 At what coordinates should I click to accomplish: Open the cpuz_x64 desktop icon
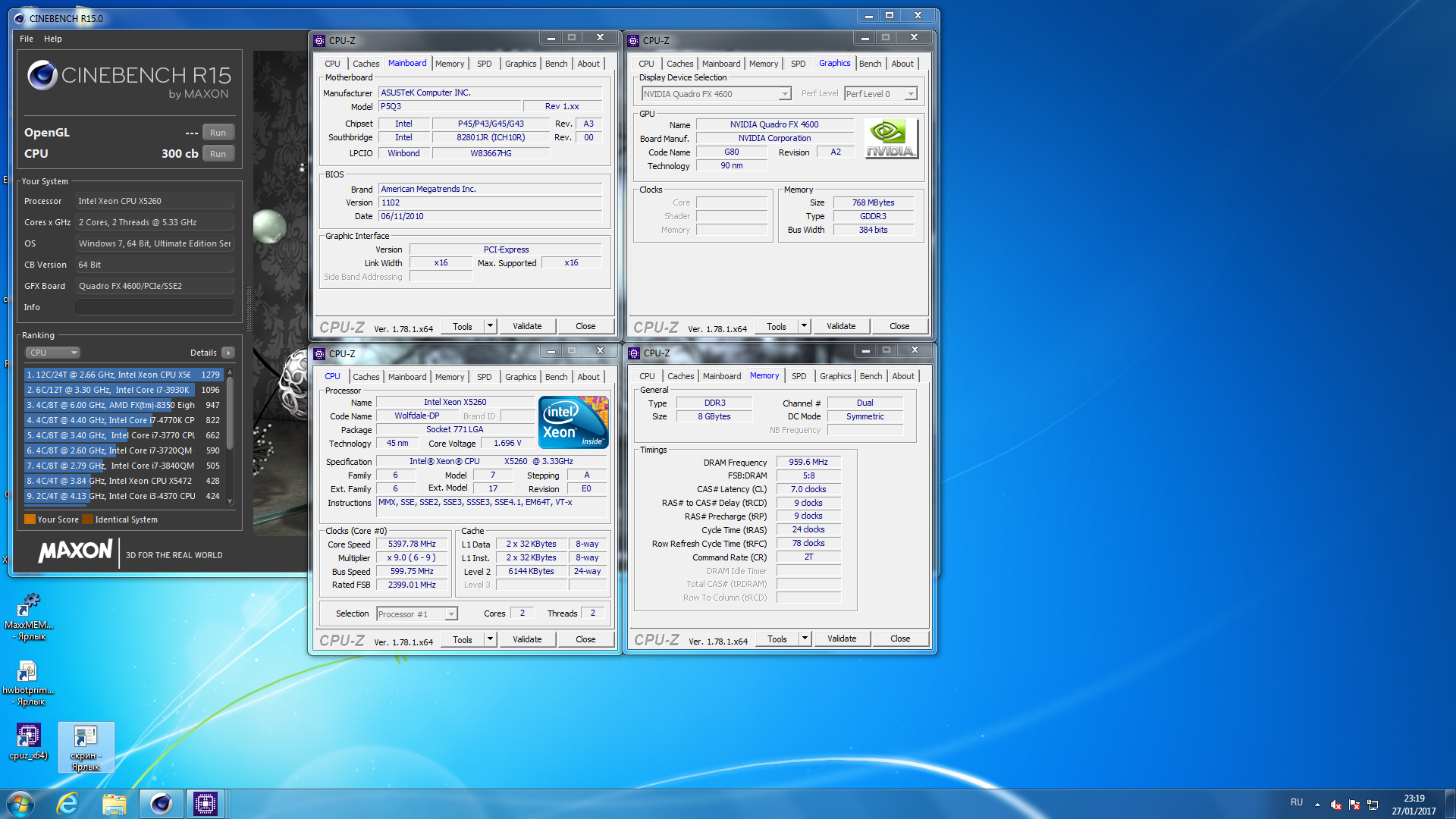coord(28,742)
